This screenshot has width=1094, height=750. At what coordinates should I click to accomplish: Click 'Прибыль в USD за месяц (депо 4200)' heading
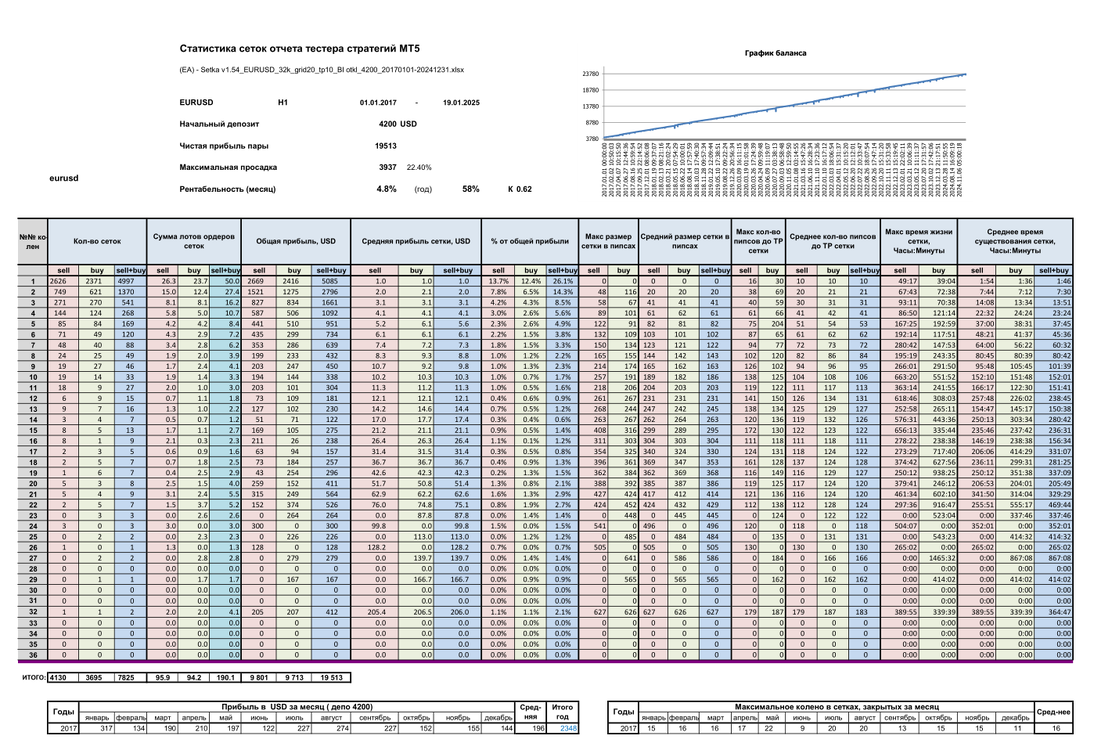click(x=297, y=707)
